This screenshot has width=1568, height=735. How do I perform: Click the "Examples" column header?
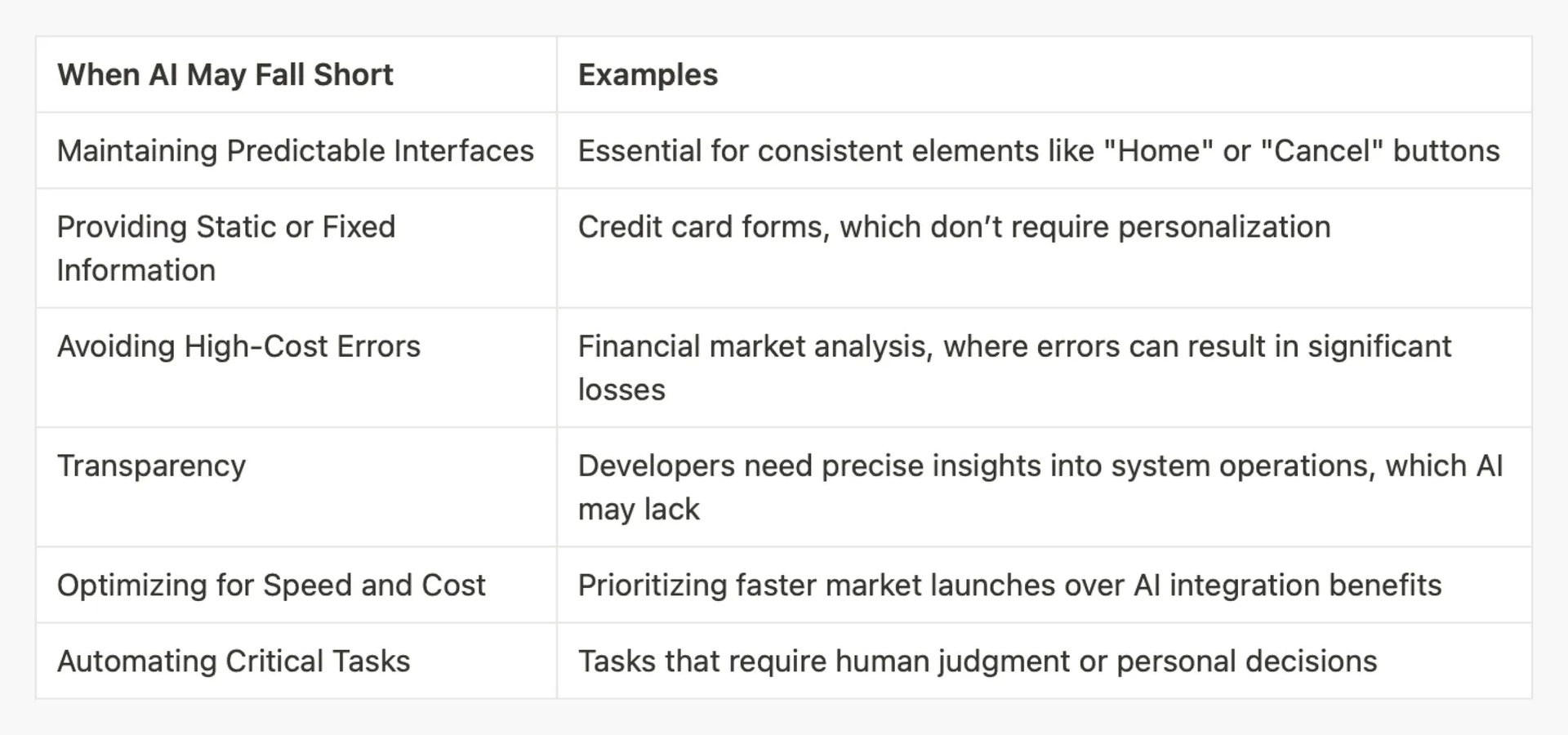coord(648,75)
